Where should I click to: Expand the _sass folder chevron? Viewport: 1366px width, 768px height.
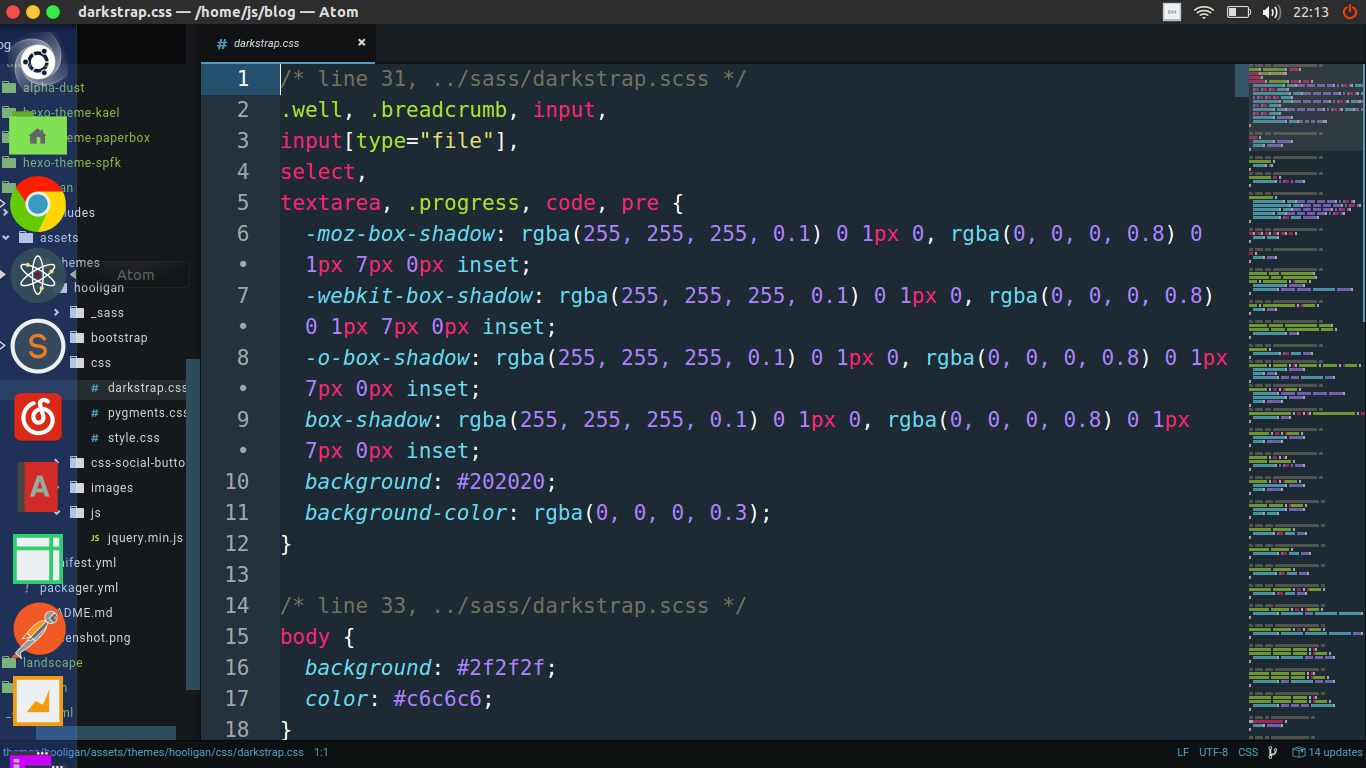58,313
